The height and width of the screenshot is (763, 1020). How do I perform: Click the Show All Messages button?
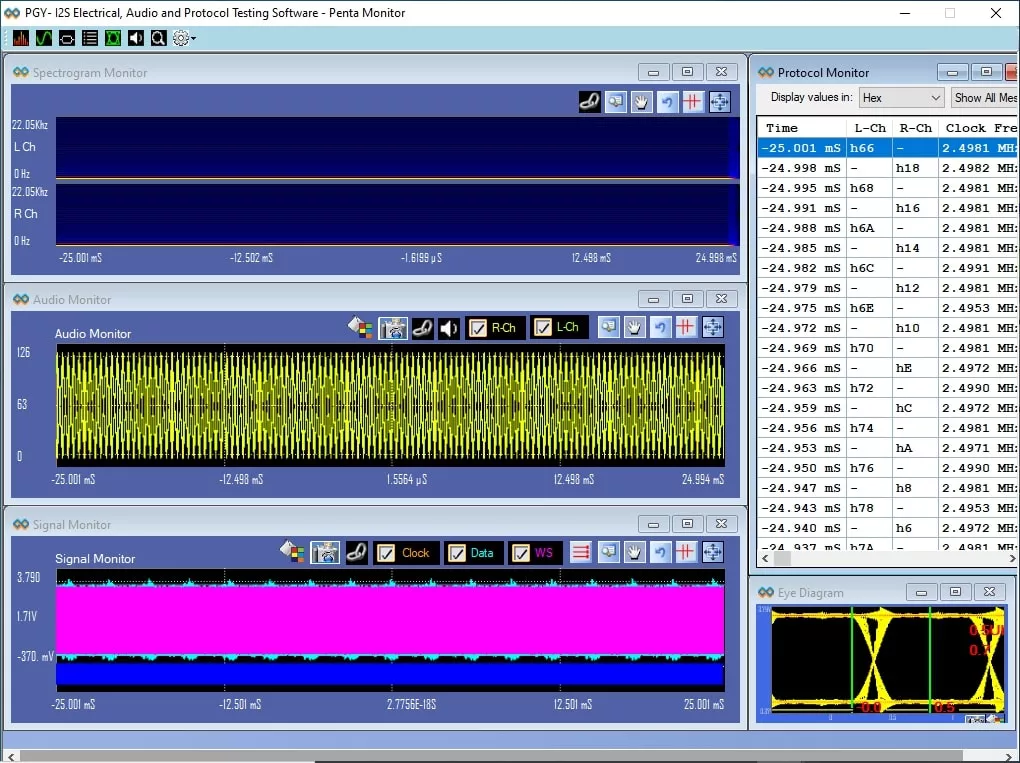[984, 98]
